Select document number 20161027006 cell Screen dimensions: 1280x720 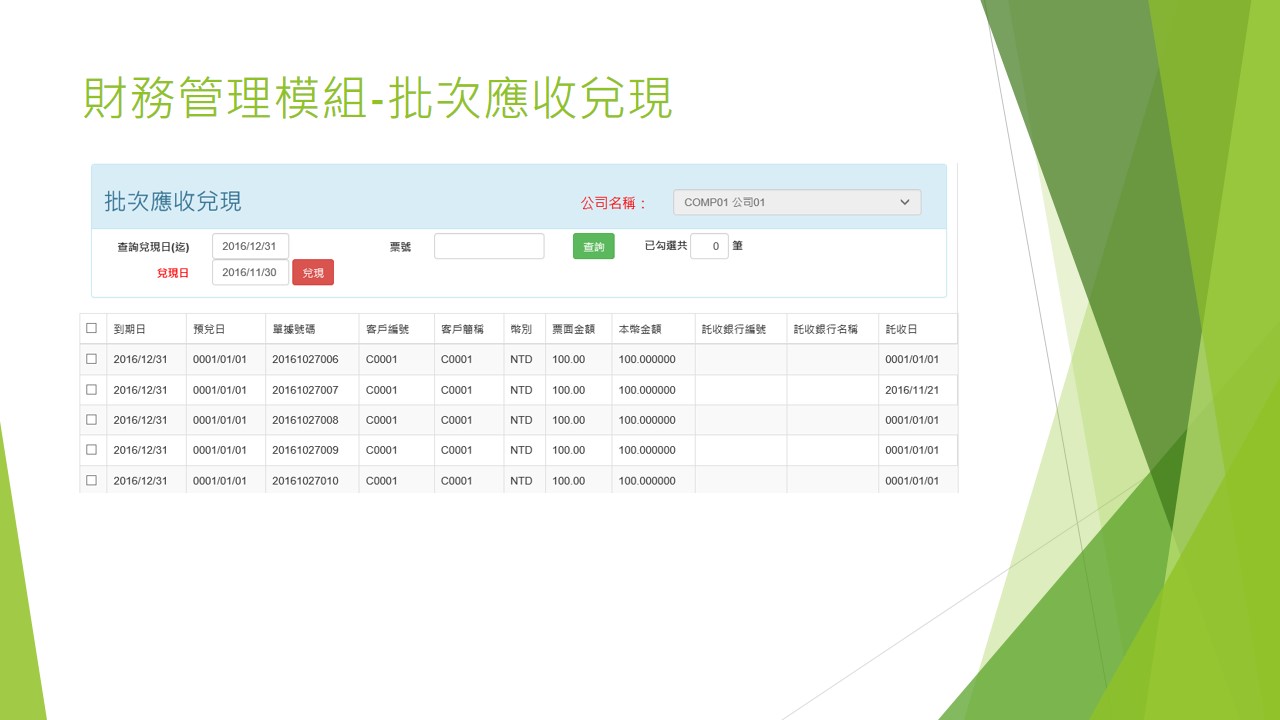(312, 359)
